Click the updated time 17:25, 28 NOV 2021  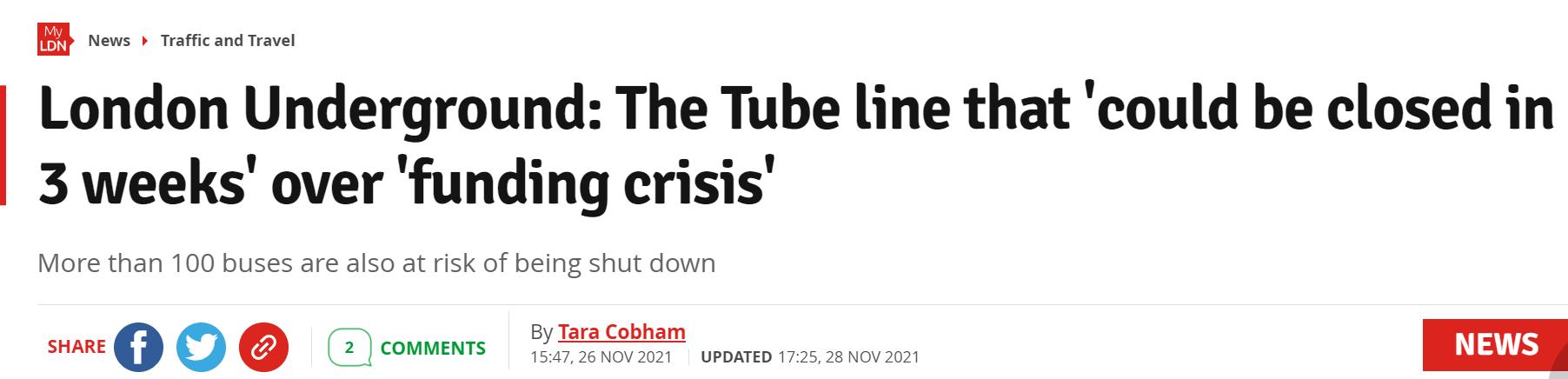[x=848, y=356]
